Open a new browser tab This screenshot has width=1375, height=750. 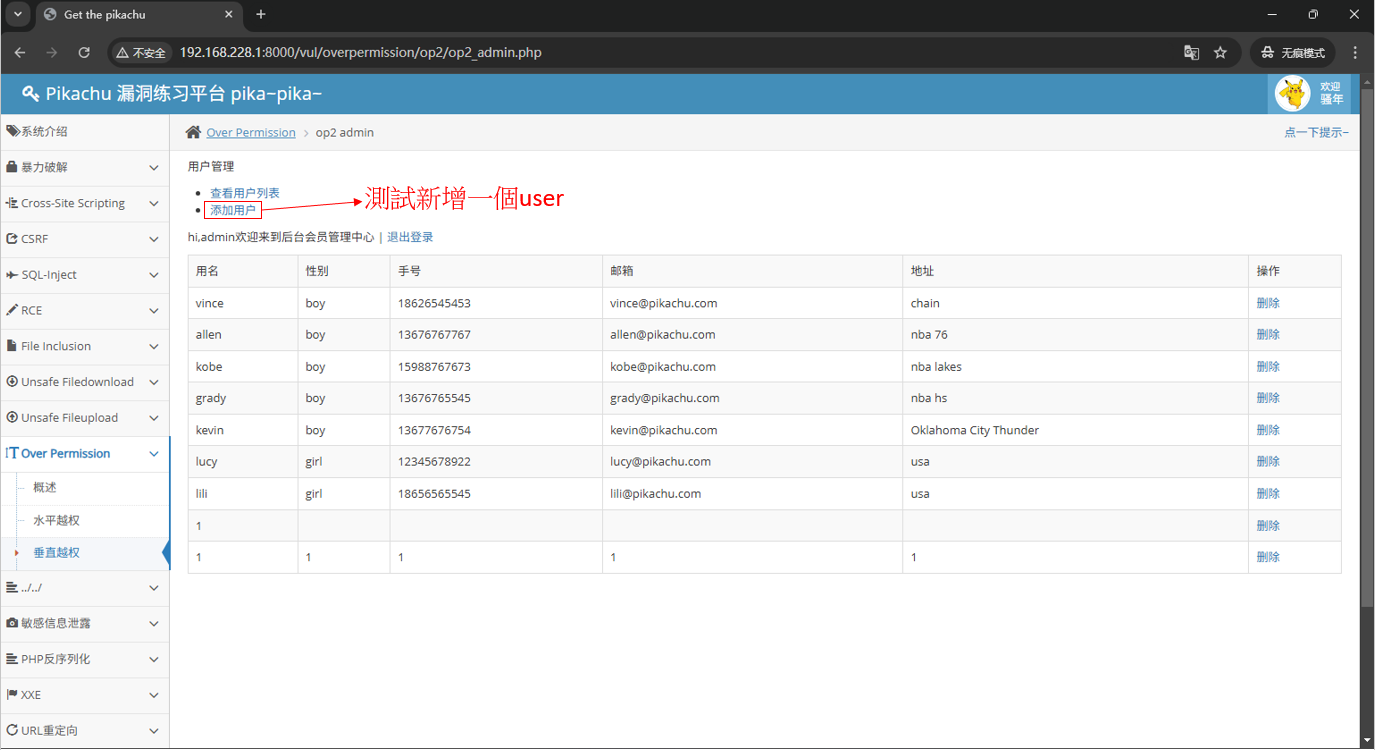coord(261,15)
